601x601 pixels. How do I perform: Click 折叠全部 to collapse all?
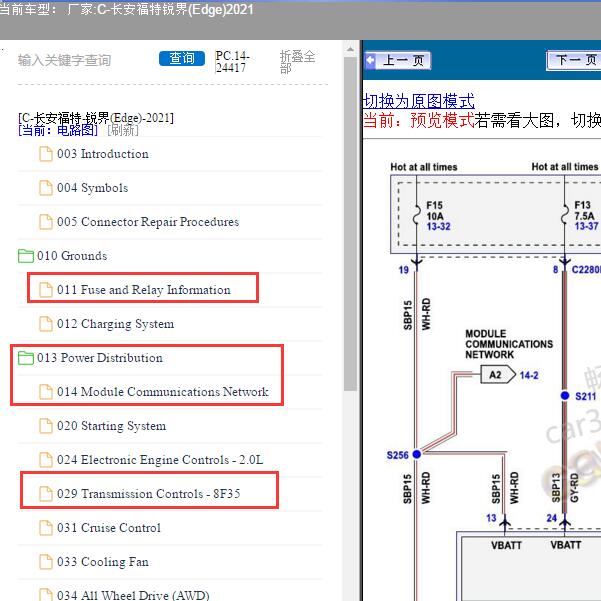pyautogui.click(x=297, y=61)
